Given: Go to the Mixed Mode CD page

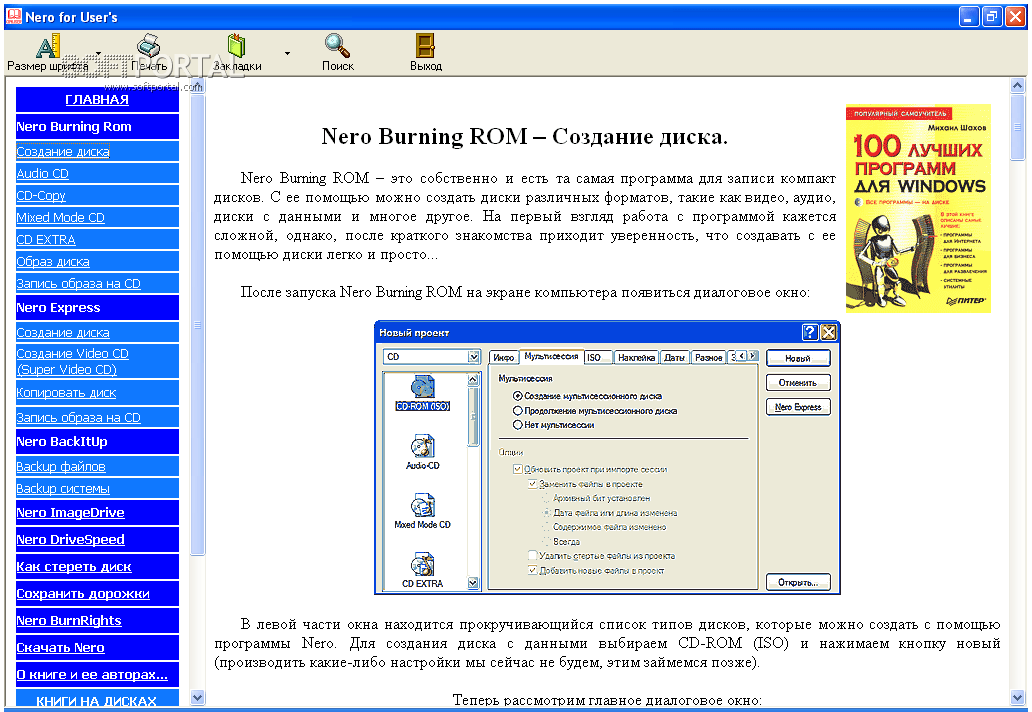Looking at the screenshot, I should (x=61, y=218).
